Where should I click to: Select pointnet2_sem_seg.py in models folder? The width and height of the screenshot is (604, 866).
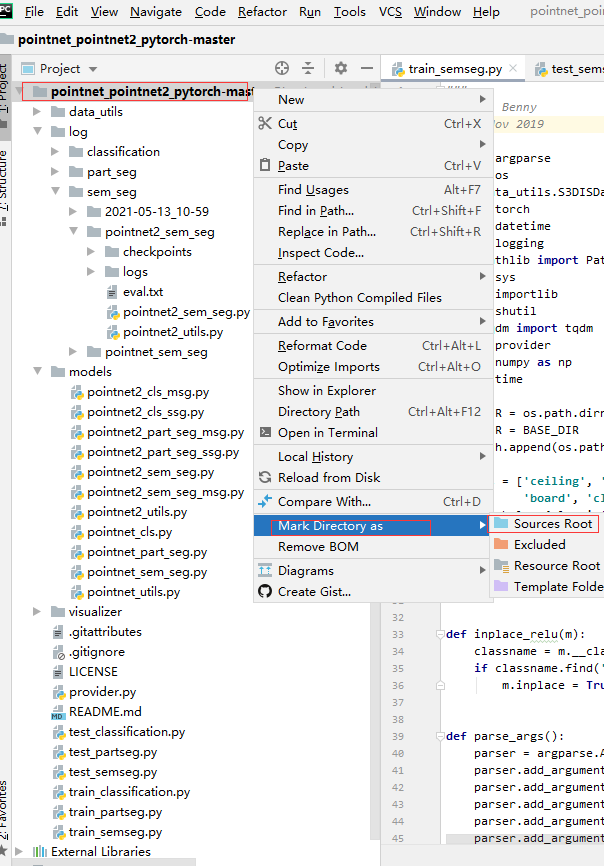[x=150, y=472]
